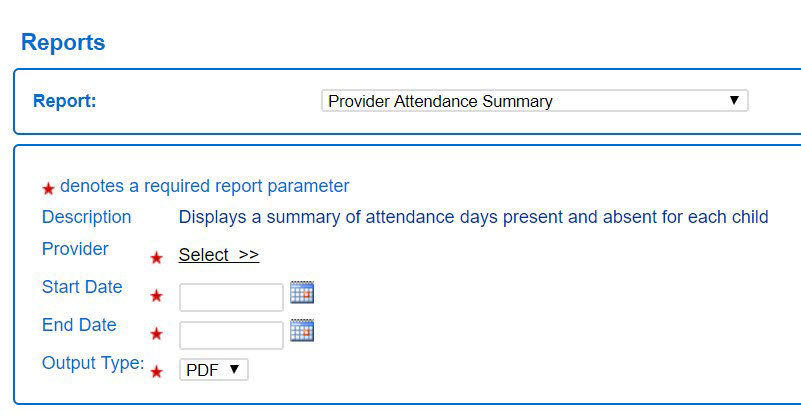
Task: Click the Report: field label
Action: point(65,101)
